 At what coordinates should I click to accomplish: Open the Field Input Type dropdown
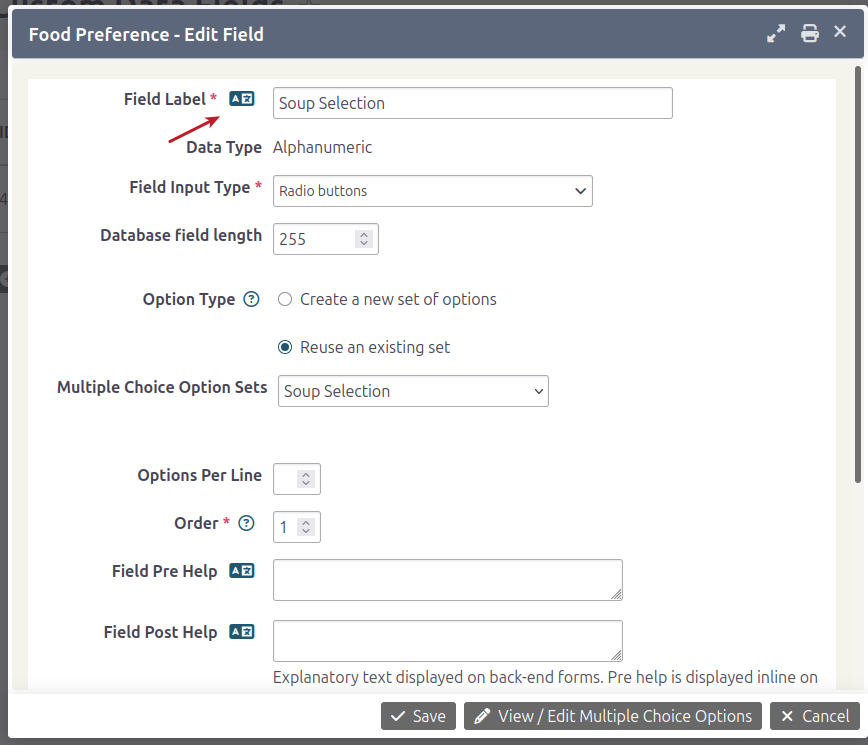click(432, 191)
